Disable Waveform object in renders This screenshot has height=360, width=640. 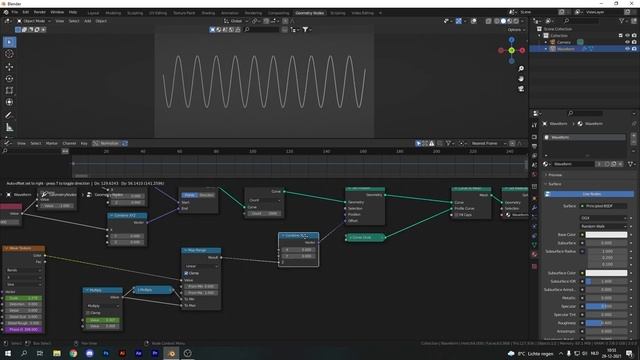634,49
